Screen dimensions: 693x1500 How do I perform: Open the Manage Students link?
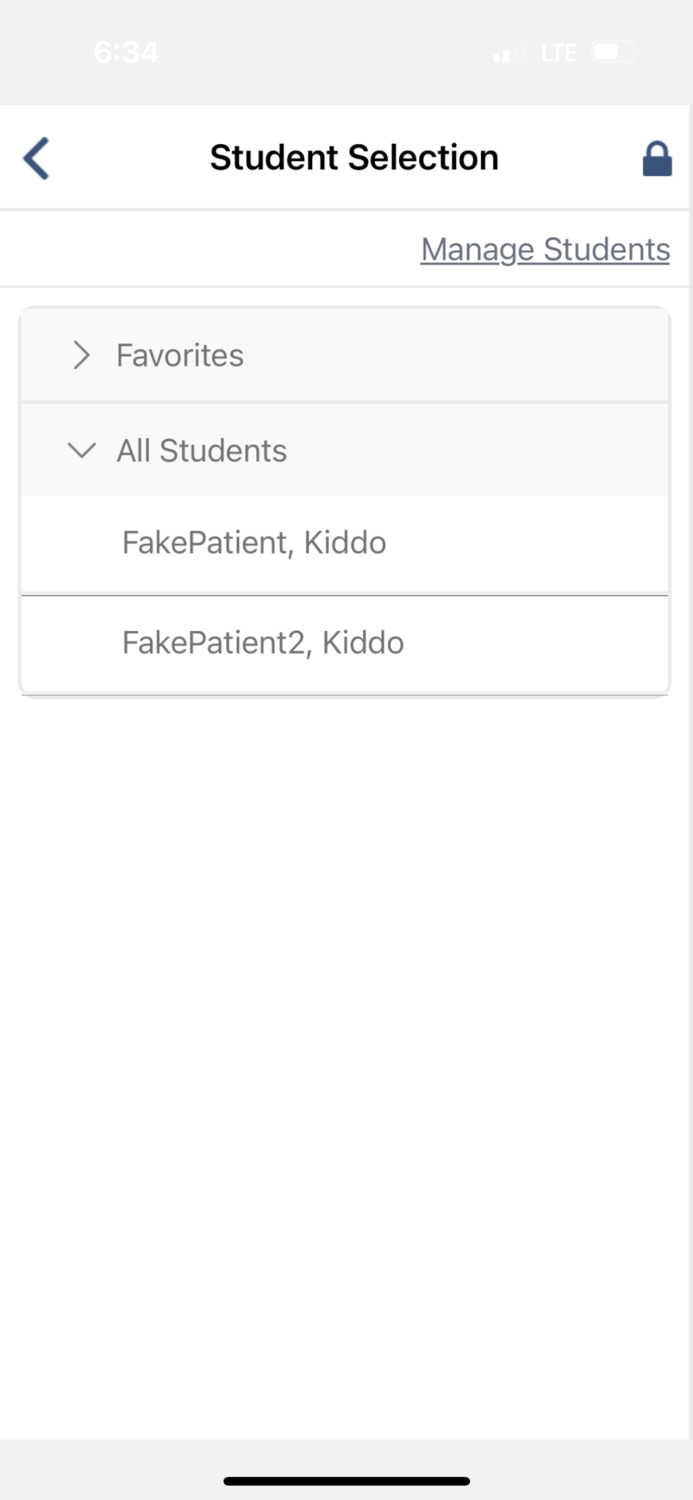click(x=545, y=249)
